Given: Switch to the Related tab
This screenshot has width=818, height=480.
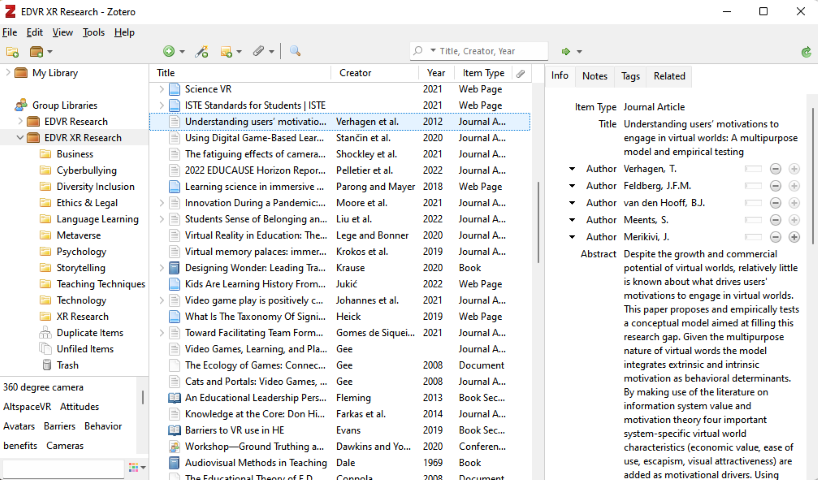Looking at the screenshot, I should pyautogui.click(x=669, y=76).
